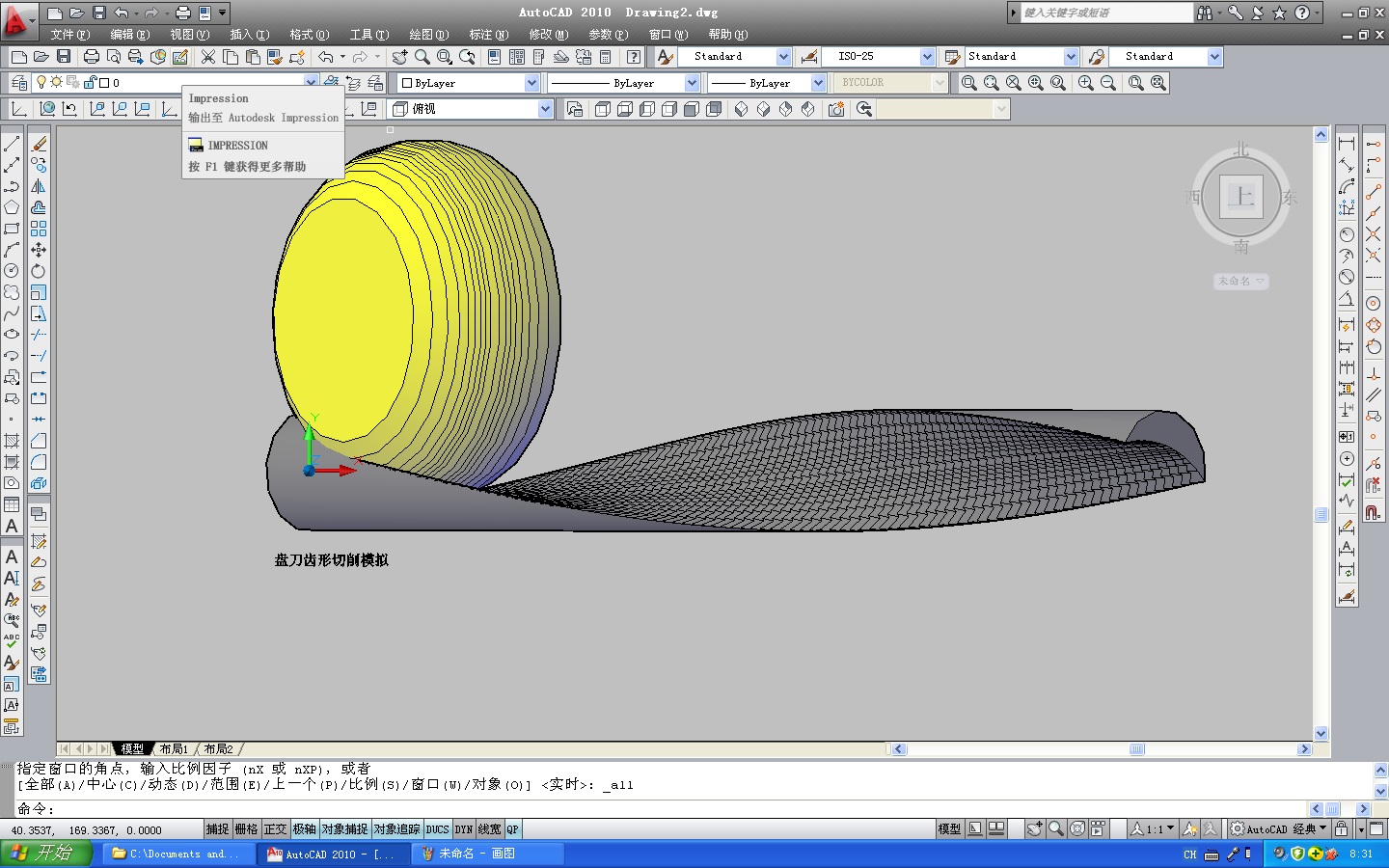
Task: Click the World UCS globe icon
Action: pos(46,109)
